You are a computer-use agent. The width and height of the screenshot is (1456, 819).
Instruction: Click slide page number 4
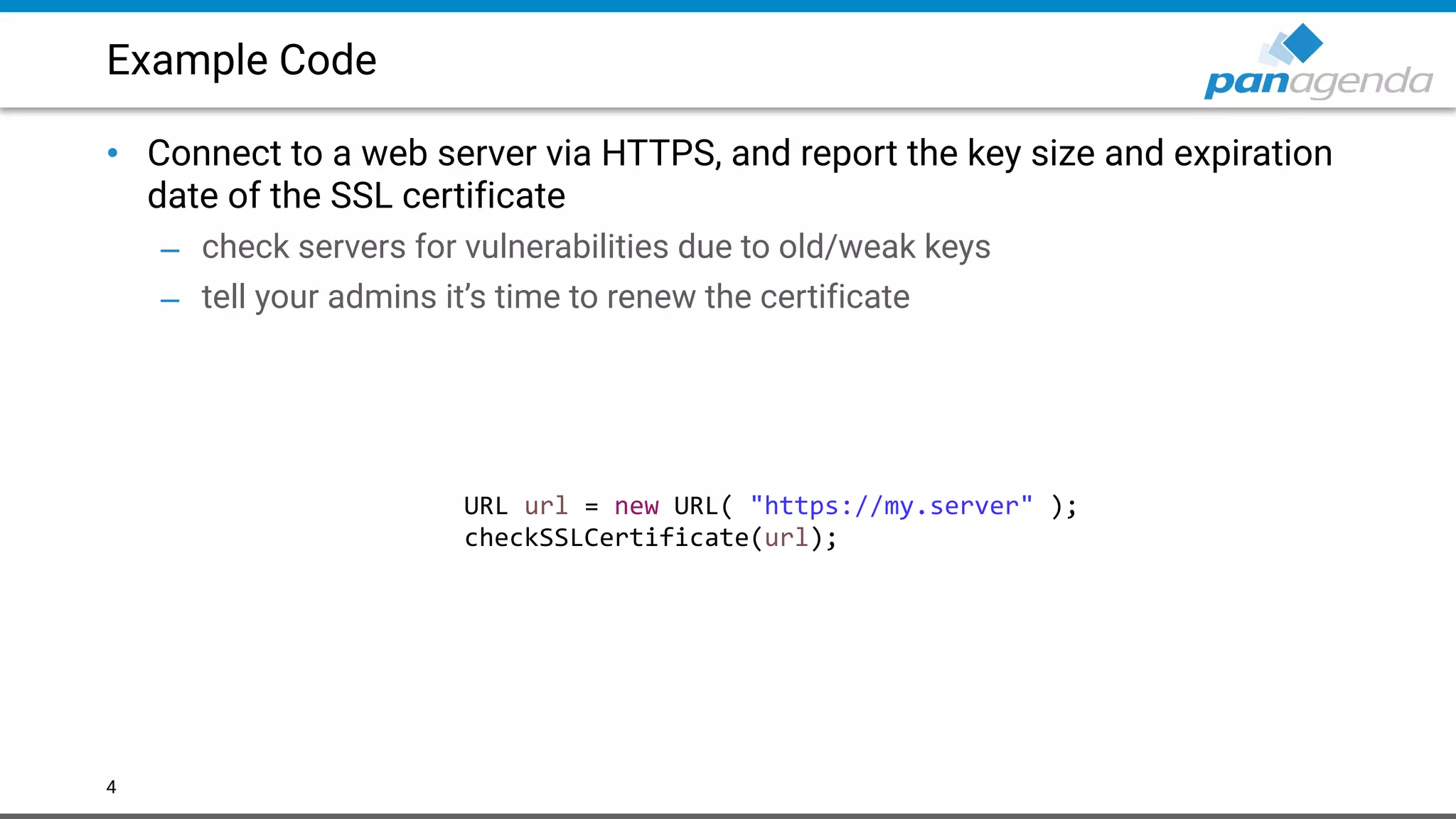(111, 786)
